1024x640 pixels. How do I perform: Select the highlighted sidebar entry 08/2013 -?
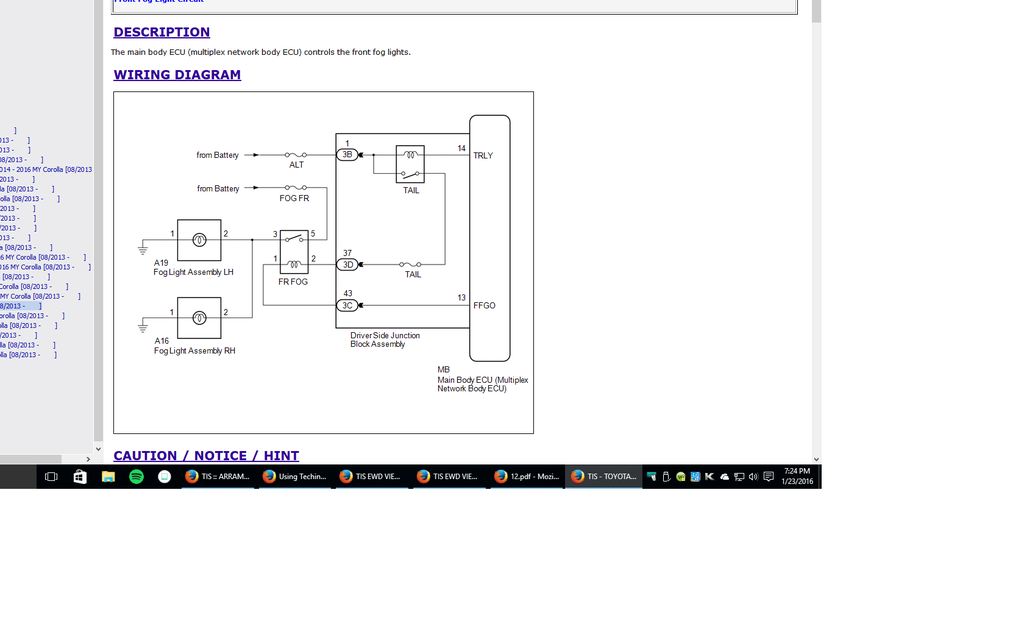20,306
